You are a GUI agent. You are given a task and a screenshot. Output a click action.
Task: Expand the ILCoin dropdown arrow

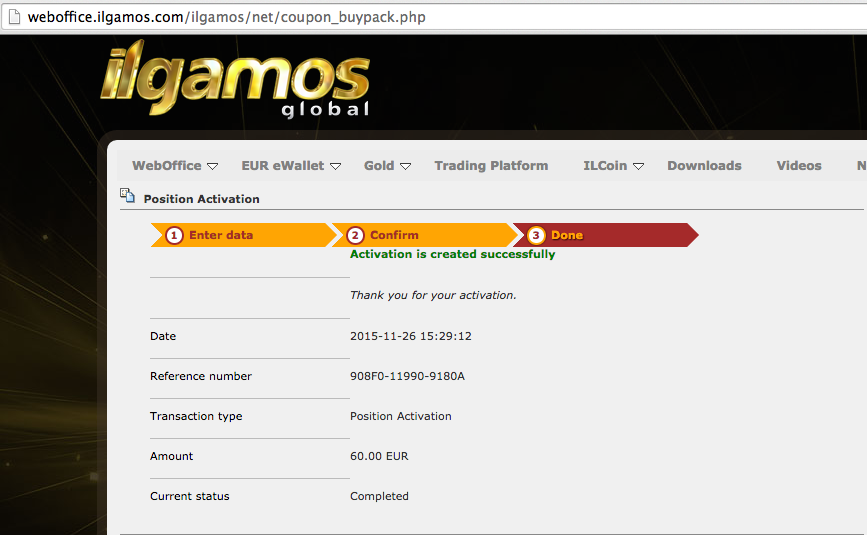pos(639,166)
